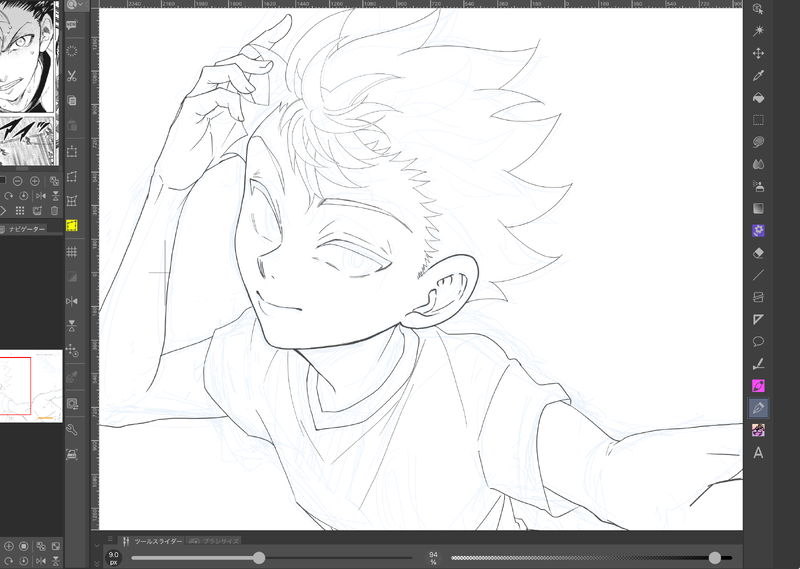Toggle the yellow highlighted snap icon
This screenshot has height=569, width=800.
[x=72, y=226]
